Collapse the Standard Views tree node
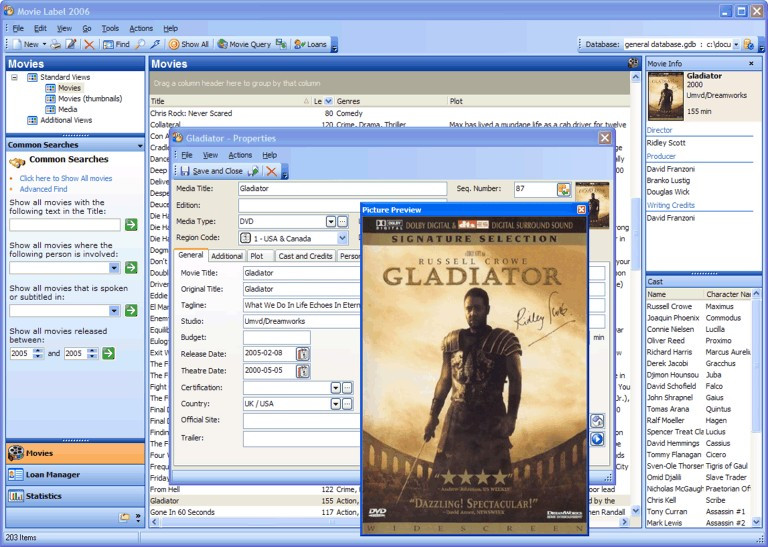 (x=15, y=77)
